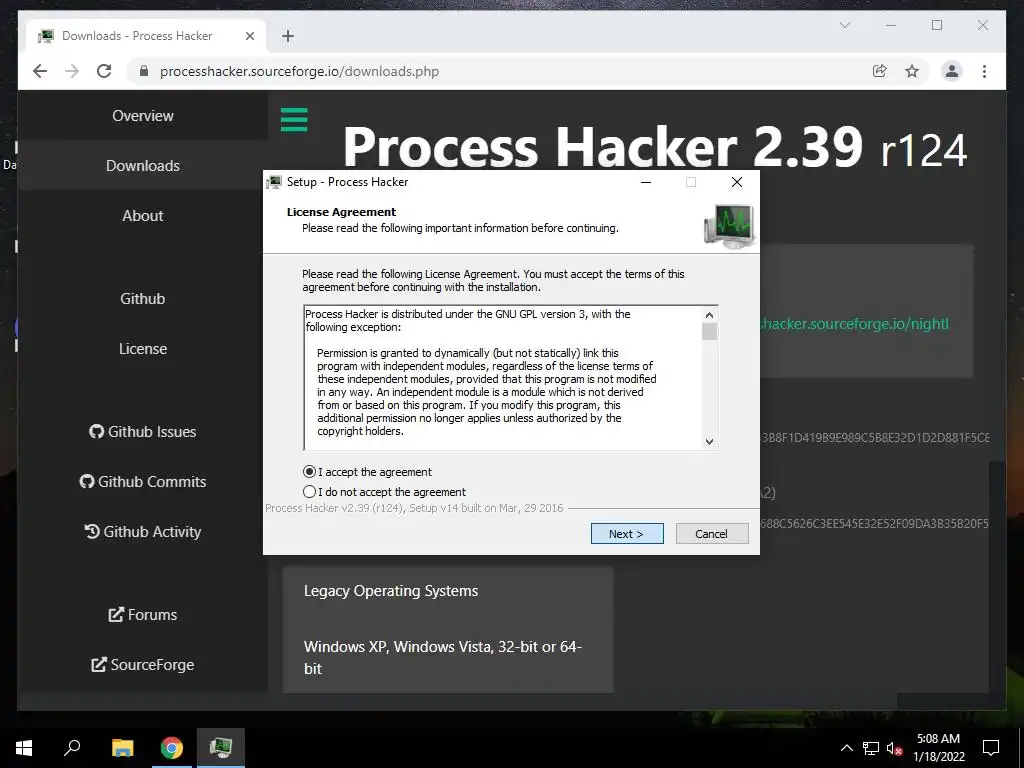Open Github Issues link

(x=143, y=432)
